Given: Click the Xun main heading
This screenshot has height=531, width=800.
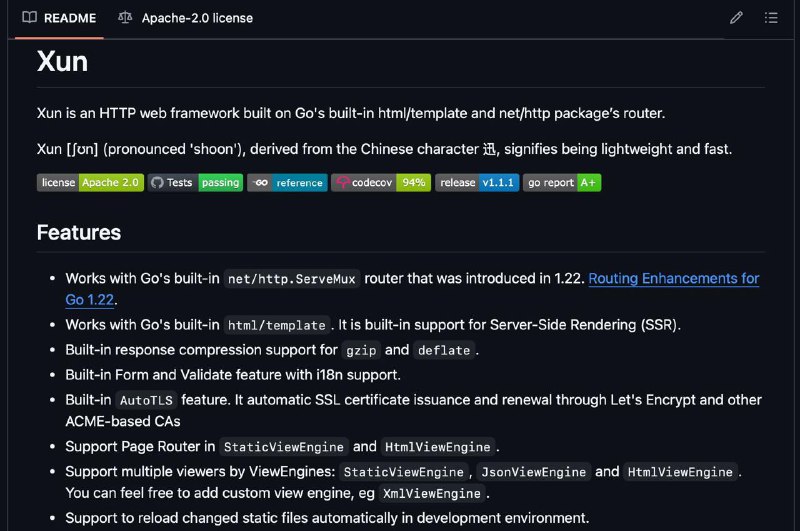Looking at the screenshot, I should [x=62, y=62].
